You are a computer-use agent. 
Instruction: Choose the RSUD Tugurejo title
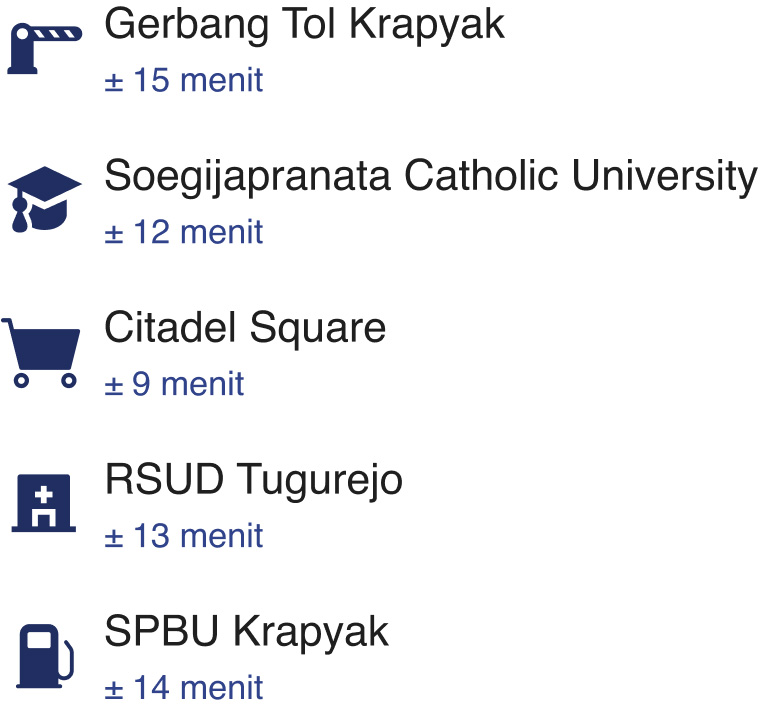click(253, 480)
